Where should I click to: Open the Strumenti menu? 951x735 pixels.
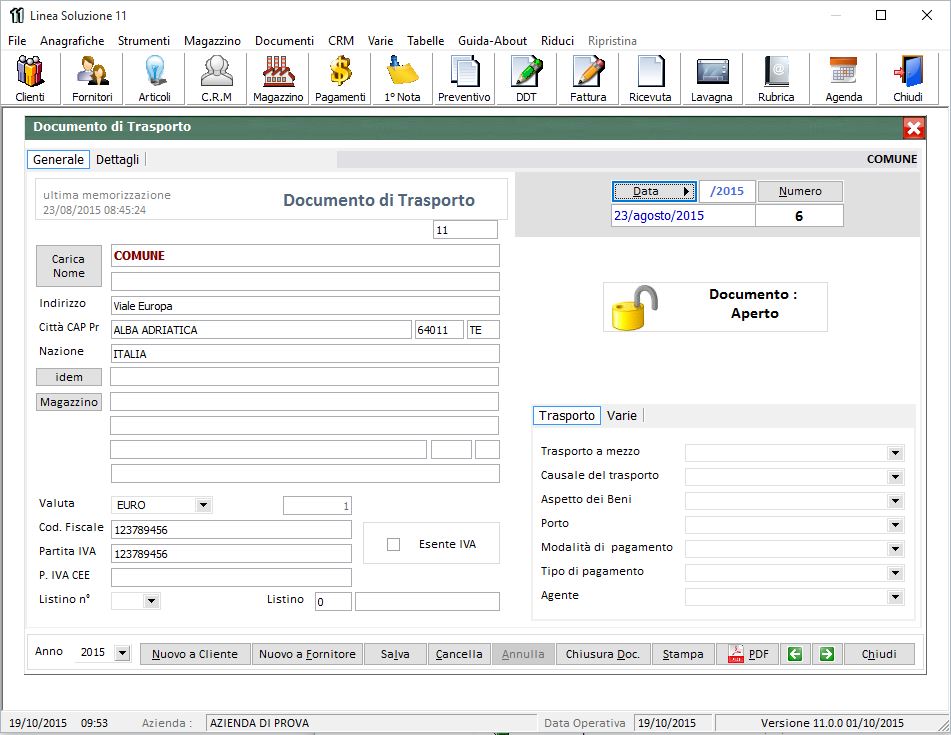point(144,41)
